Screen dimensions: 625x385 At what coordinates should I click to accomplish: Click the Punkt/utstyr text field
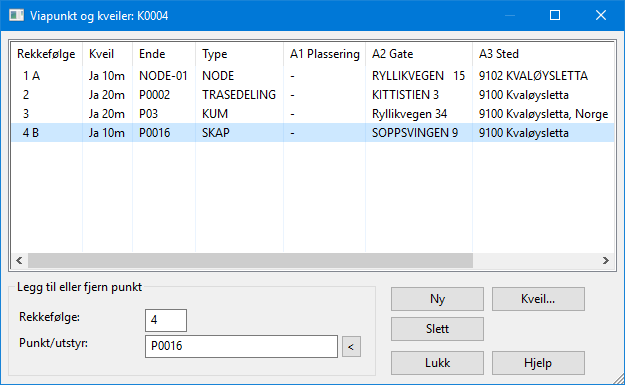(242, 346)
